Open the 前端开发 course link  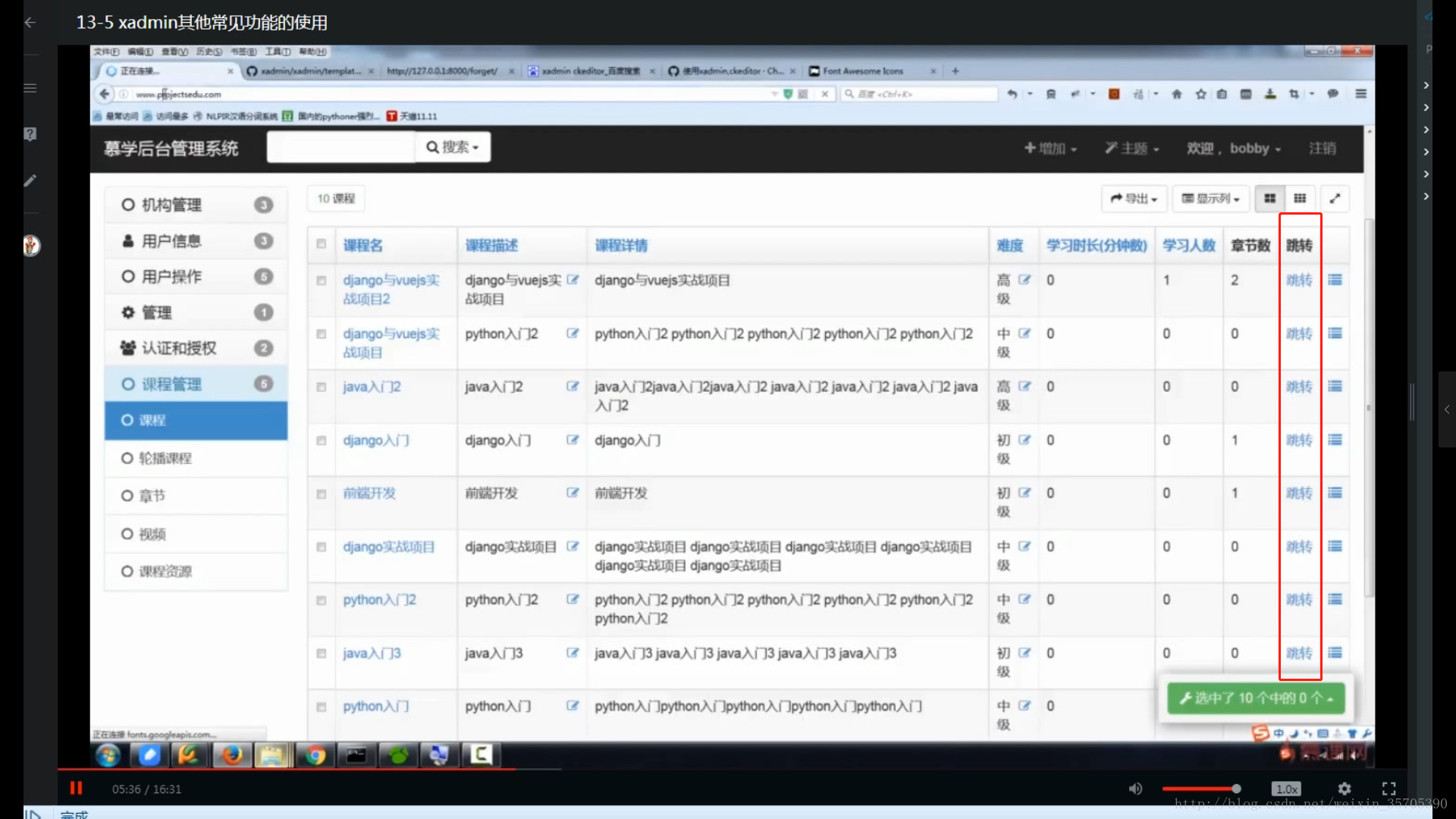point(369,494)
